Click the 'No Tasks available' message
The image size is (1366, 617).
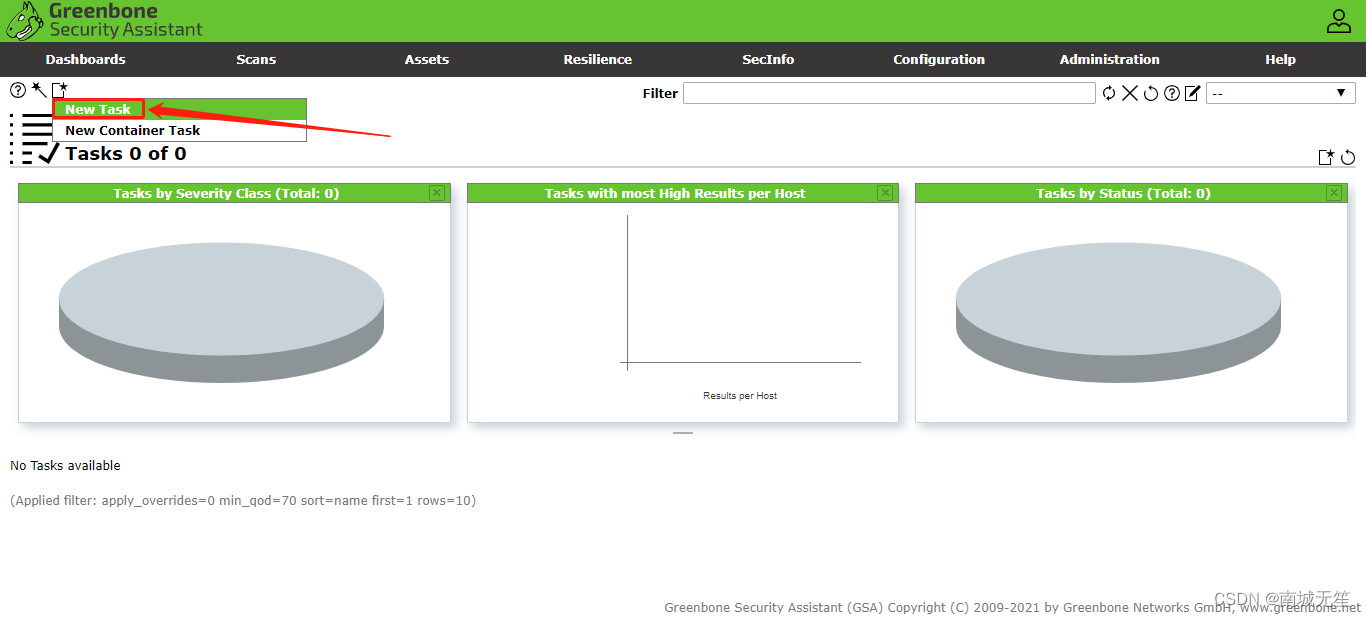point(65,465)
